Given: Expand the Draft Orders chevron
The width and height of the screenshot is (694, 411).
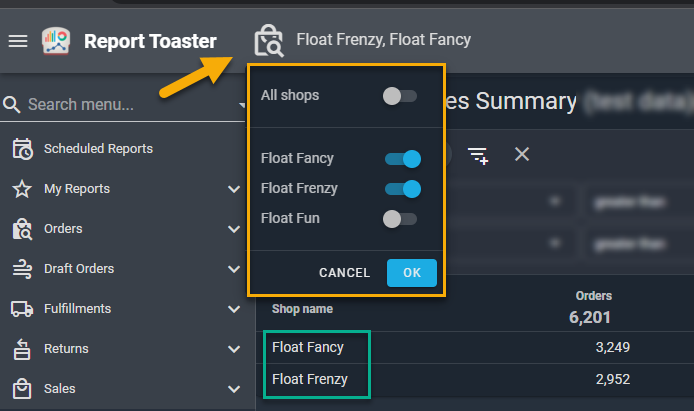Looking at the screenshot, I should click(234, 269).
